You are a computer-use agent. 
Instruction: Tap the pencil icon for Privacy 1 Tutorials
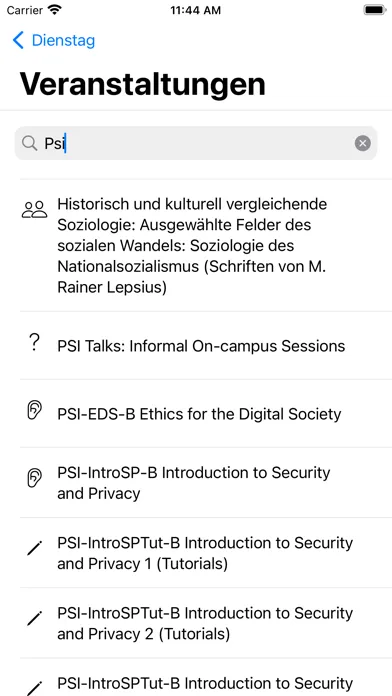coord(34,549)
